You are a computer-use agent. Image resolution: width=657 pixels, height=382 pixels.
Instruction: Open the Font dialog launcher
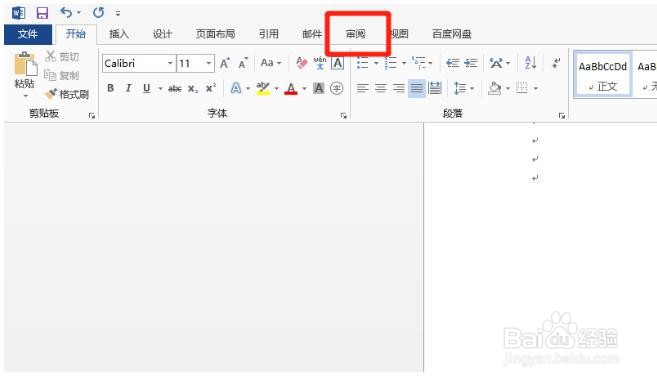(344, 116)
